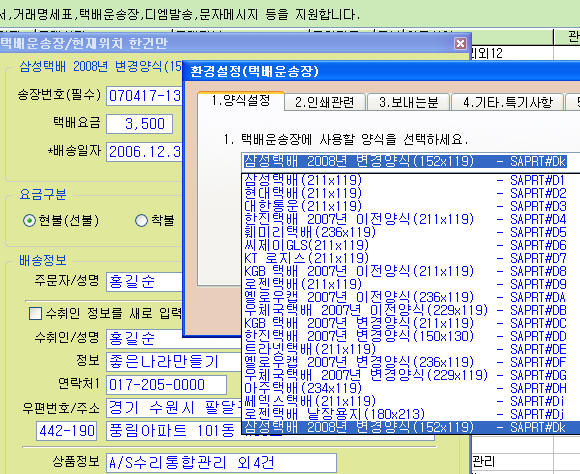Choose 대한통운(211x119) from list
The width and height of the screenshot is (580, 474).
point(411,206)
